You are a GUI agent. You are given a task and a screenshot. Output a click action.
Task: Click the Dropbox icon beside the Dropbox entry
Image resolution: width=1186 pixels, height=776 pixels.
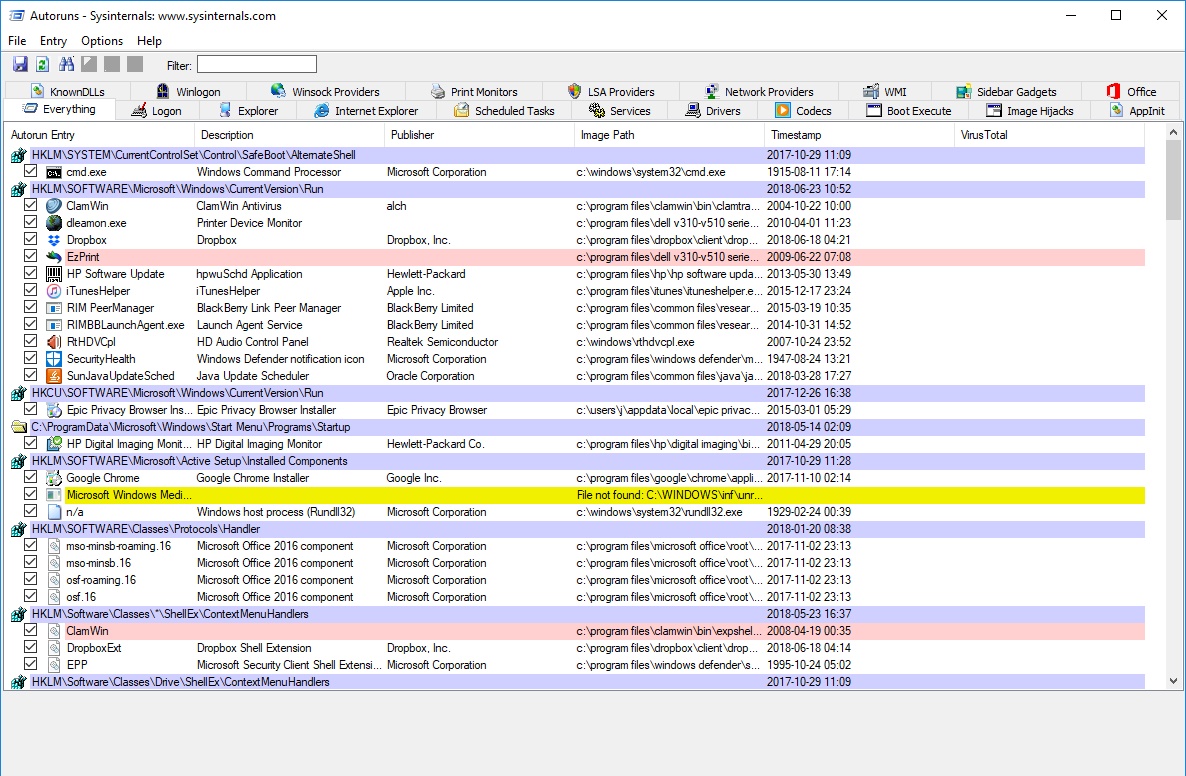[53, 239]
